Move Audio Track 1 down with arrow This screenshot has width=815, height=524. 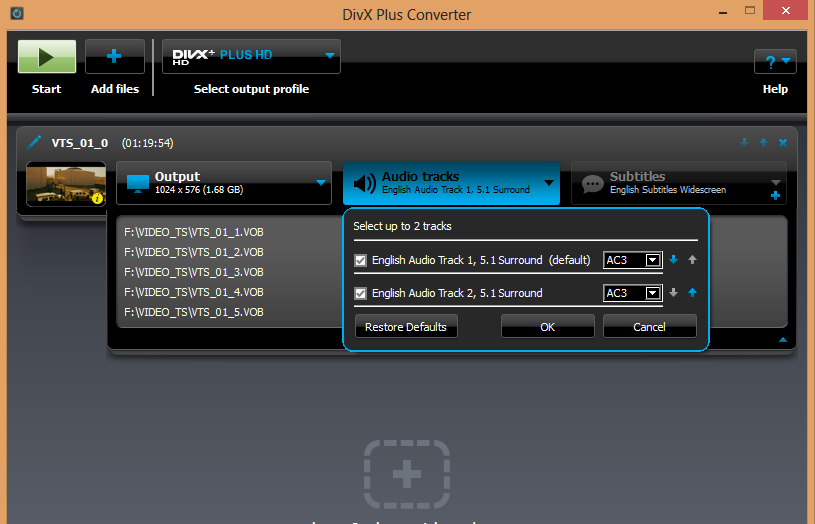[x=674, y=259]
